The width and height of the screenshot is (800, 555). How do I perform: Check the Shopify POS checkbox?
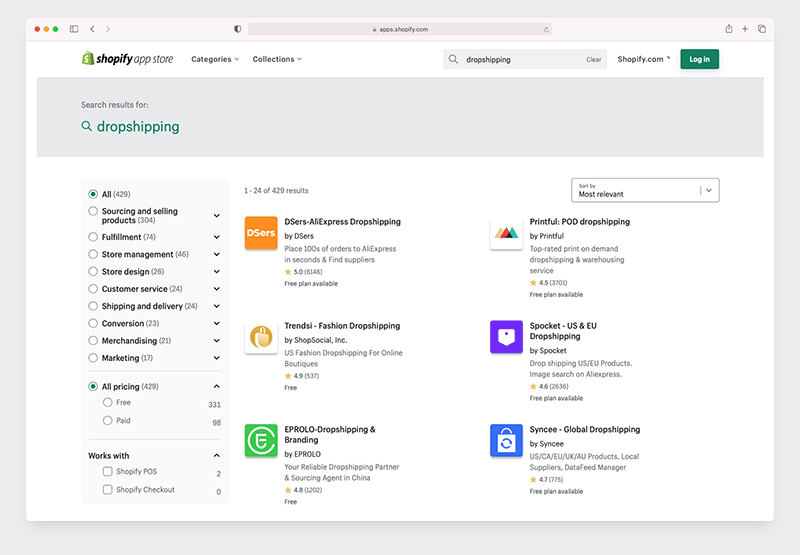[x=107, y=471]
